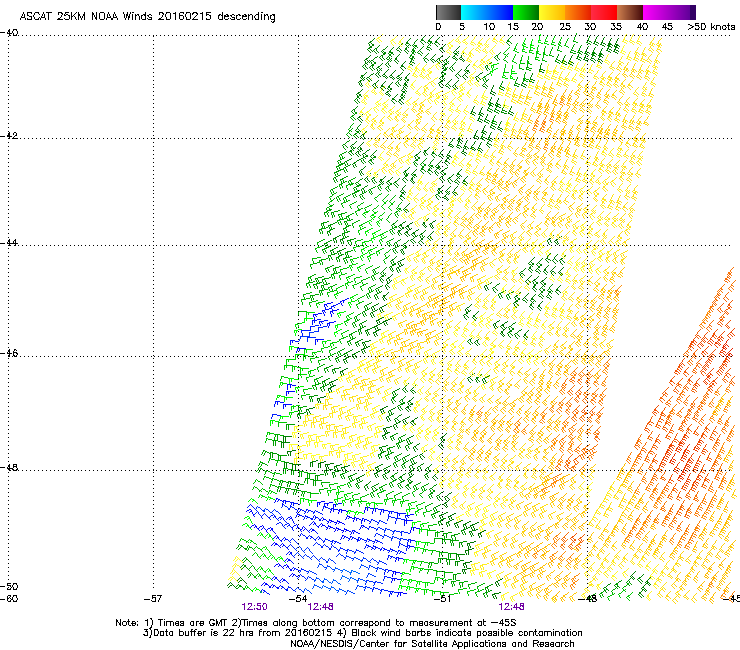Image resolution: width=740 pixels, height=650 pixels.
Task: Click the '-54' longitude axis label
Action: [298, 599]
